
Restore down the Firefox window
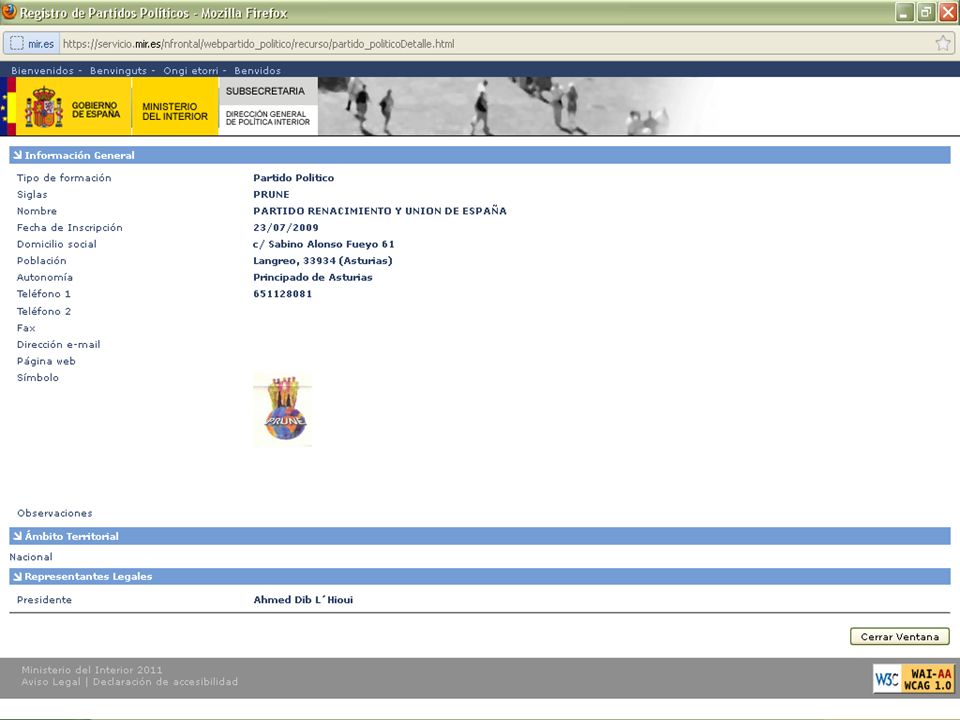point(926,12)
